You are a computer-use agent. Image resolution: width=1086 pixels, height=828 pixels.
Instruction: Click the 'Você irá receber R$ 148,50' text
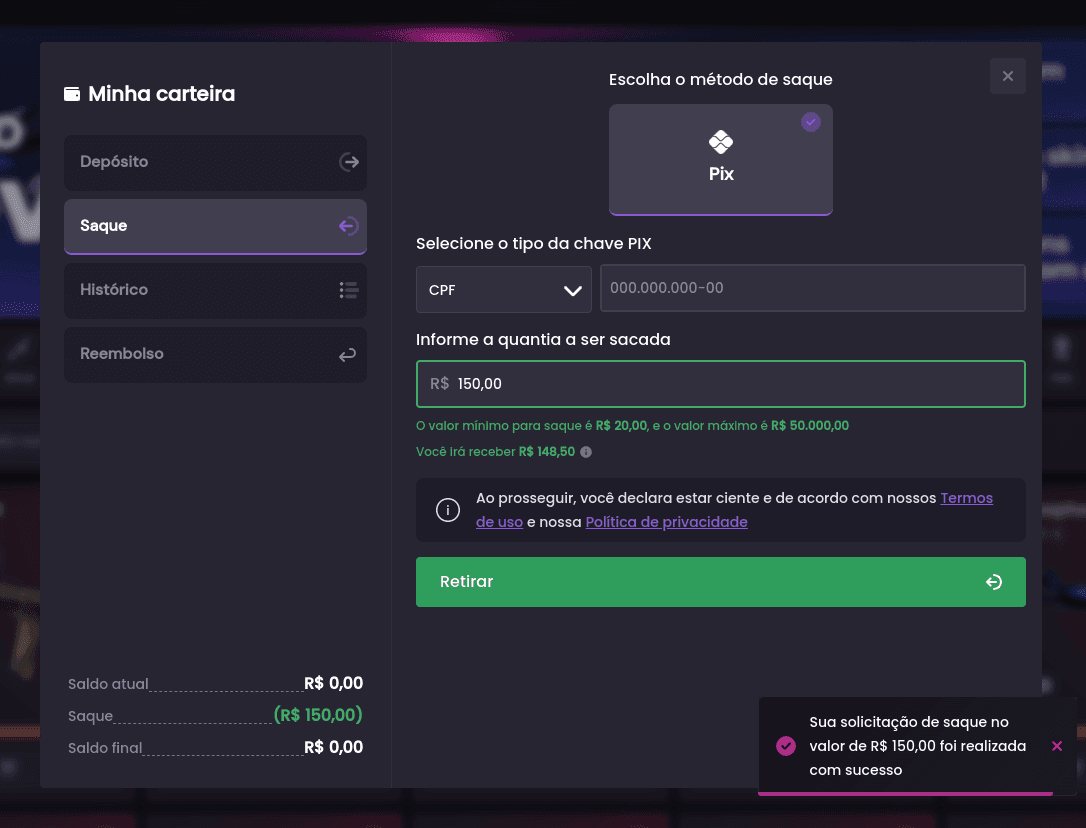495,452
